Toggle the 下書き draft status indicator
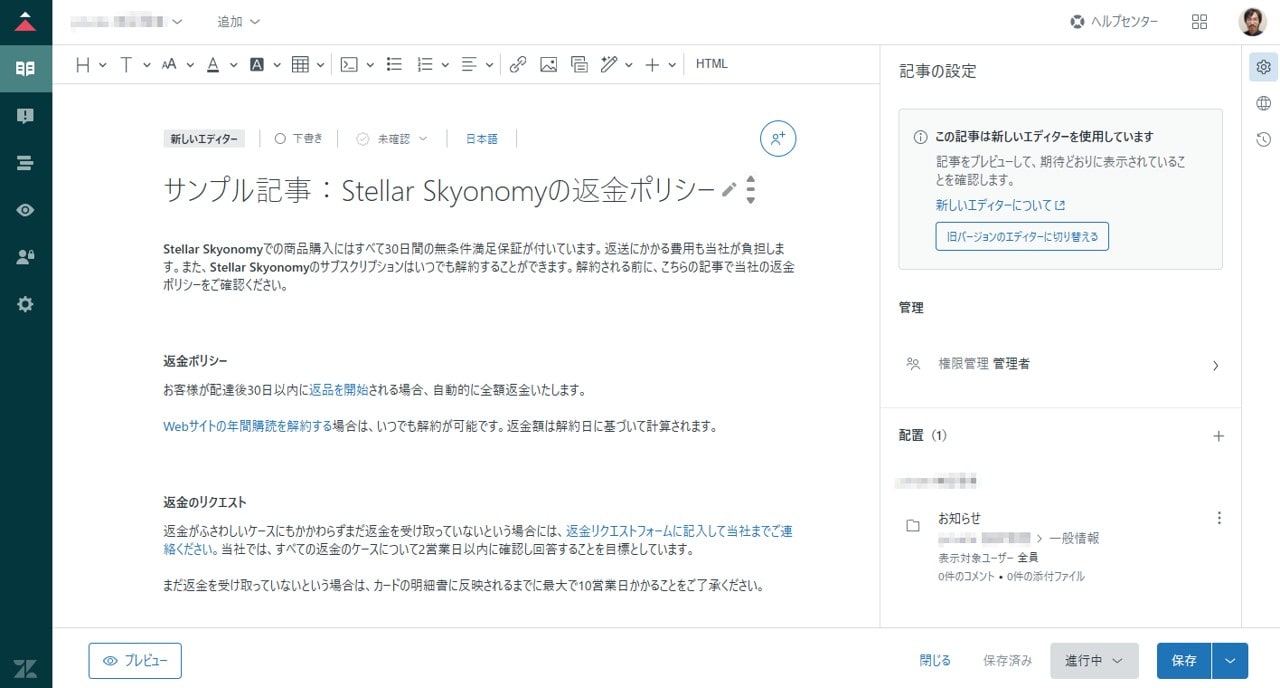 coord(298,139)
